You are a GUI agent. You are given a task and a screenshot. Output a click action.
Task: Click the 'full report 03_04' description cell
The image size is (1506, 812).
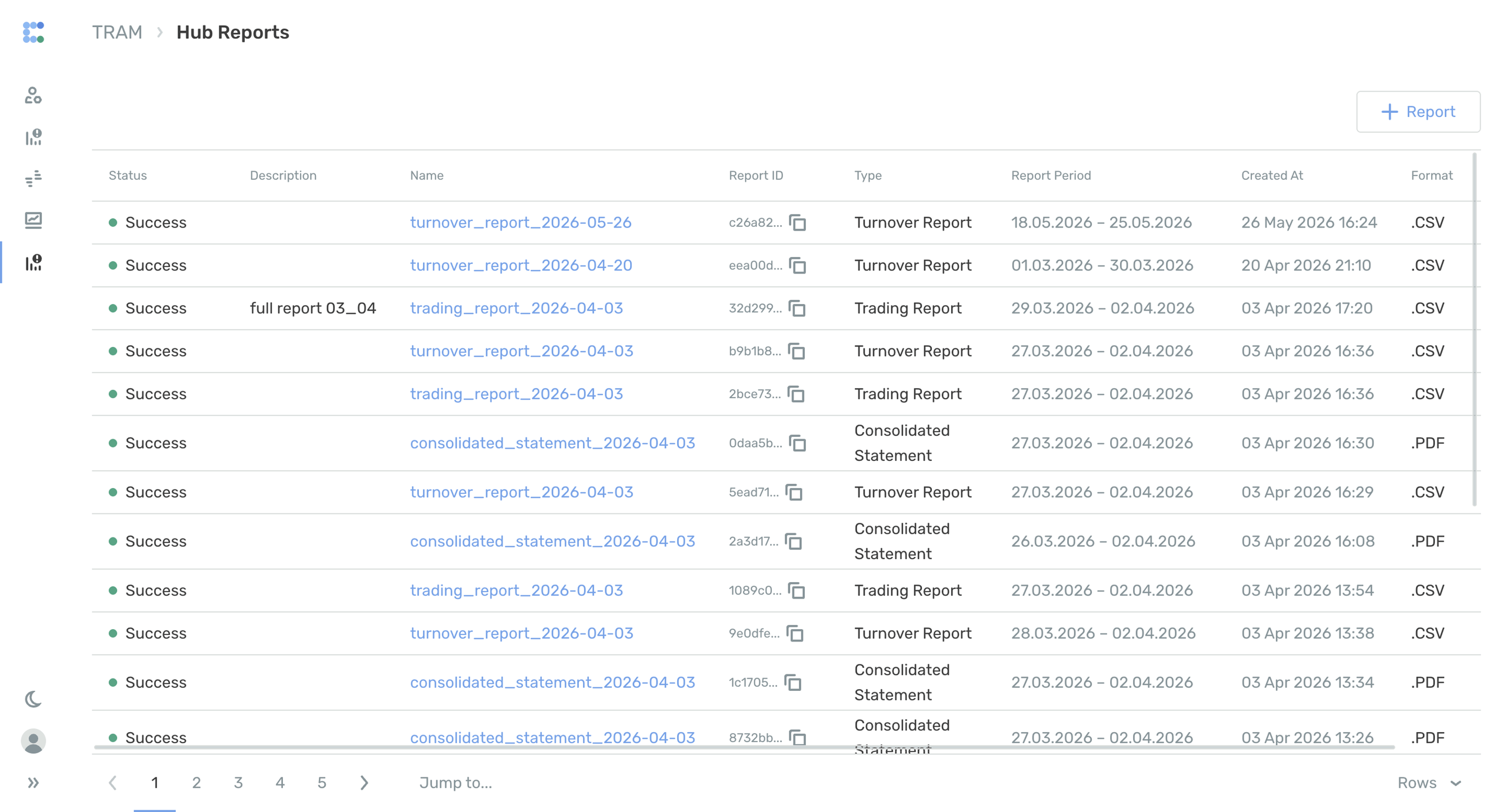click(313, 308)
